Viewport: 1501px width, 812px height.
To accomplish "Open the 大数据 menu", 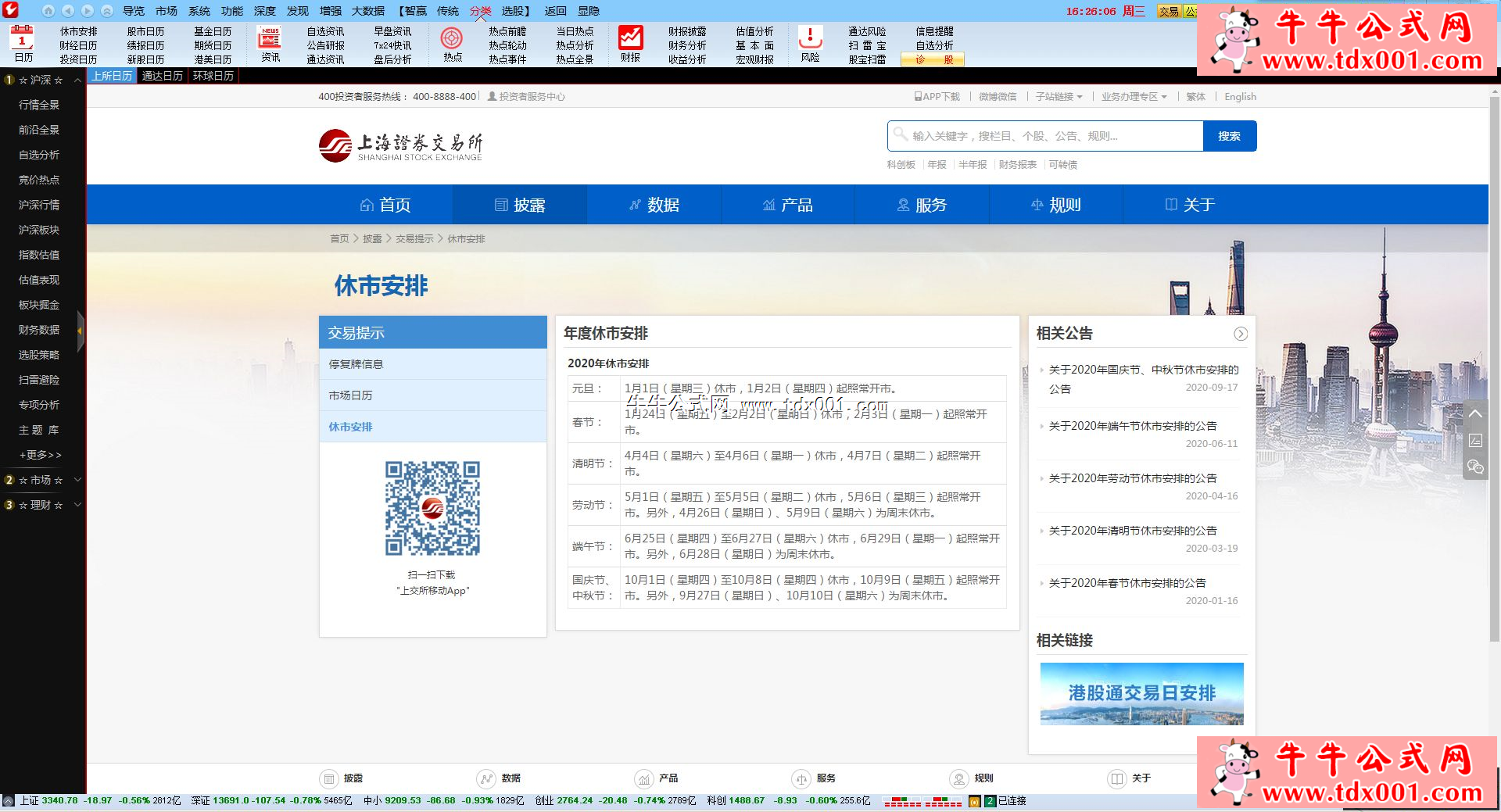I will [x=368, y=11].
